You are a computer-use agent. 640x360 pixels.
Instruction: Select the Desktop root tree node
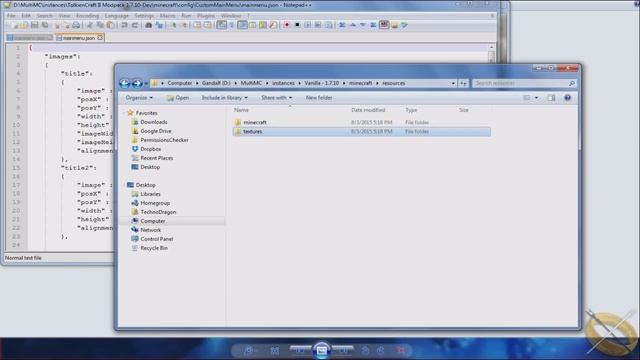coord(145,185)
